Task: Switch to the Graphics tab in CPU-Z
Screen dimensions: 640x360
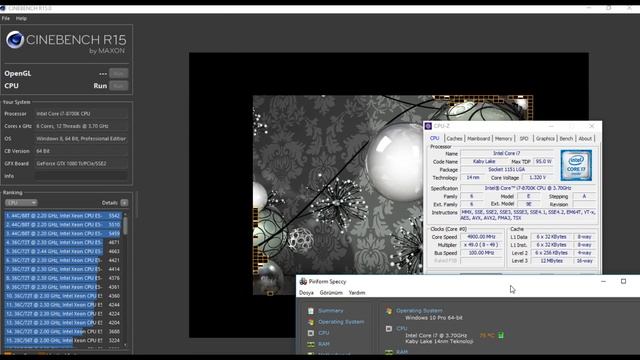Action: click(x=545, y=139)
